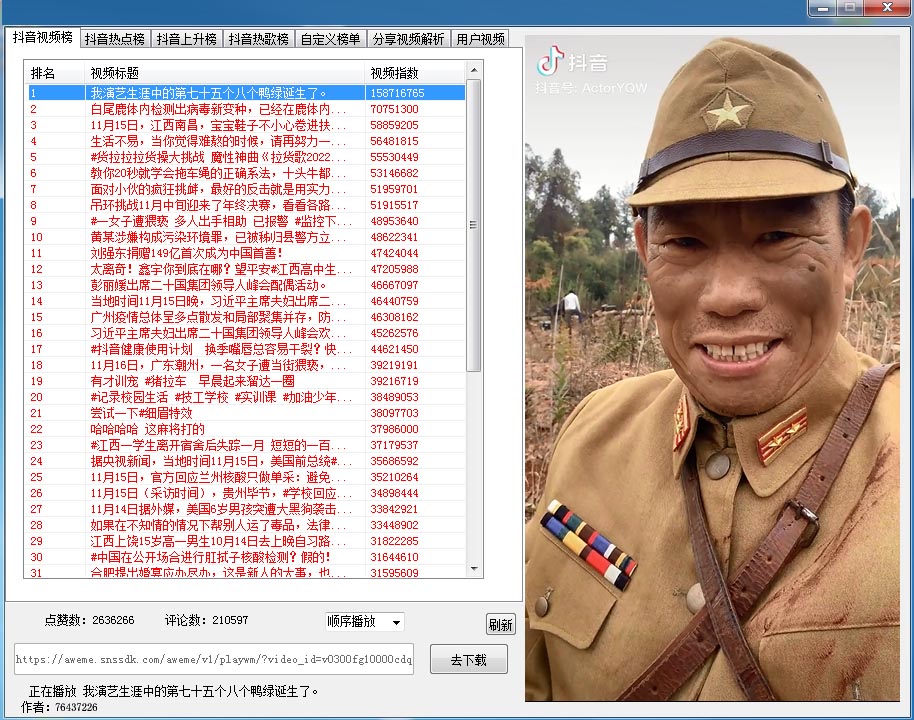Click the 点赞数: 2636266 label
This screenshot has width=914, height=720.
[x=89, y=620]
